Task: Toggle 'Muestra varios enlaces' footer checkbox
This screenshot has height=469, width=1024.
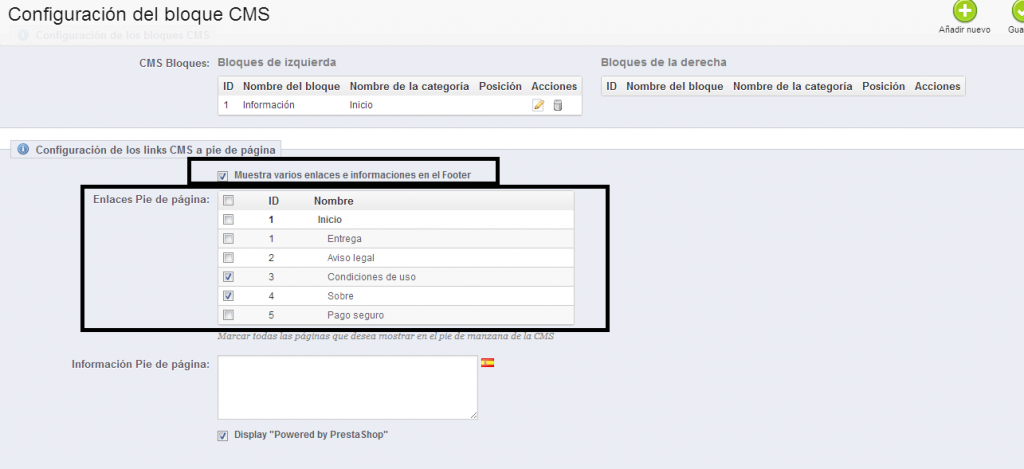Action: click(222, 176)
